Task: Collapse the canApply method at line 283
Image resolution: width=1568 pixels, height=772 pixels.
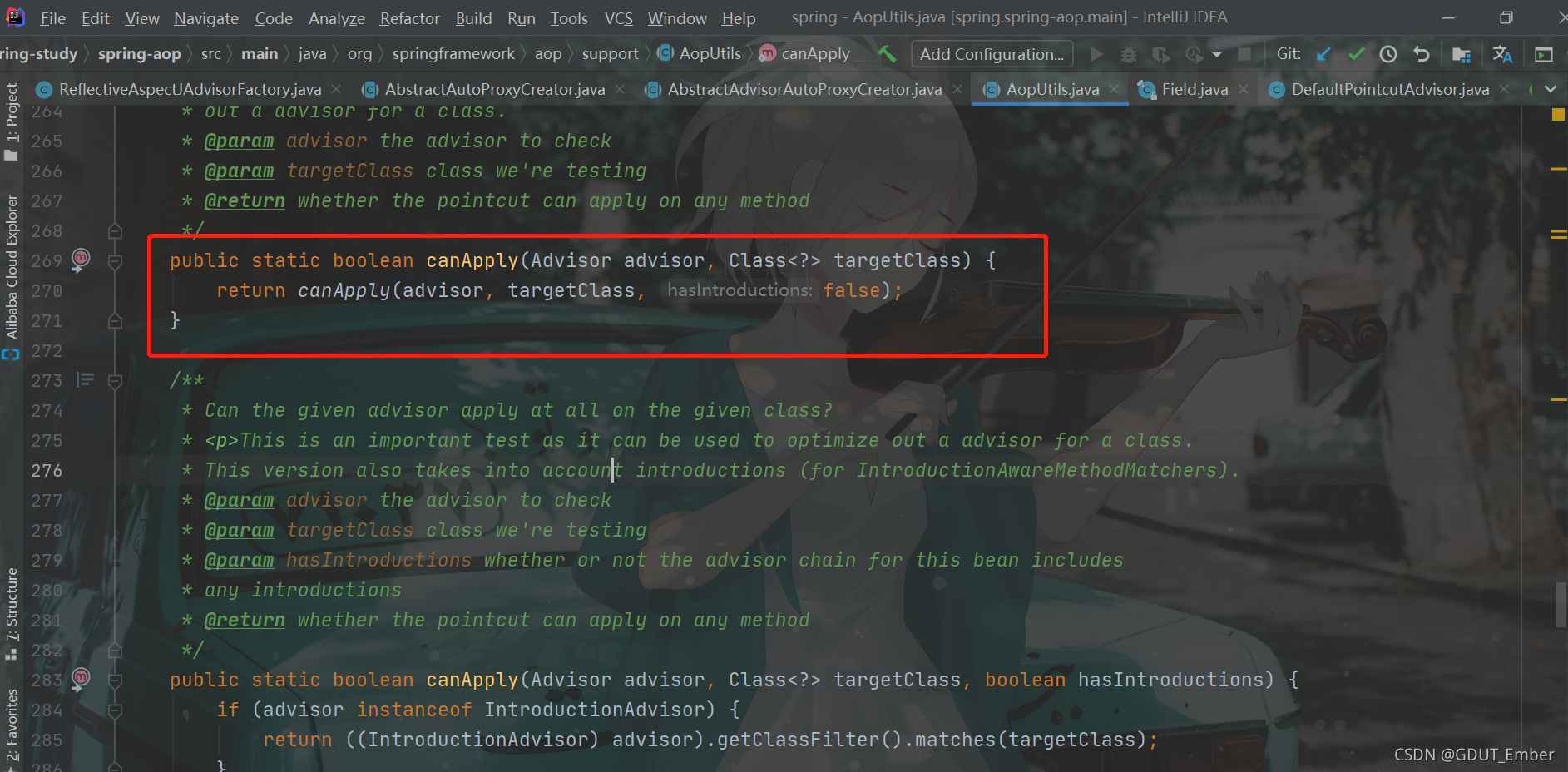Action: [x=116, y=680]
